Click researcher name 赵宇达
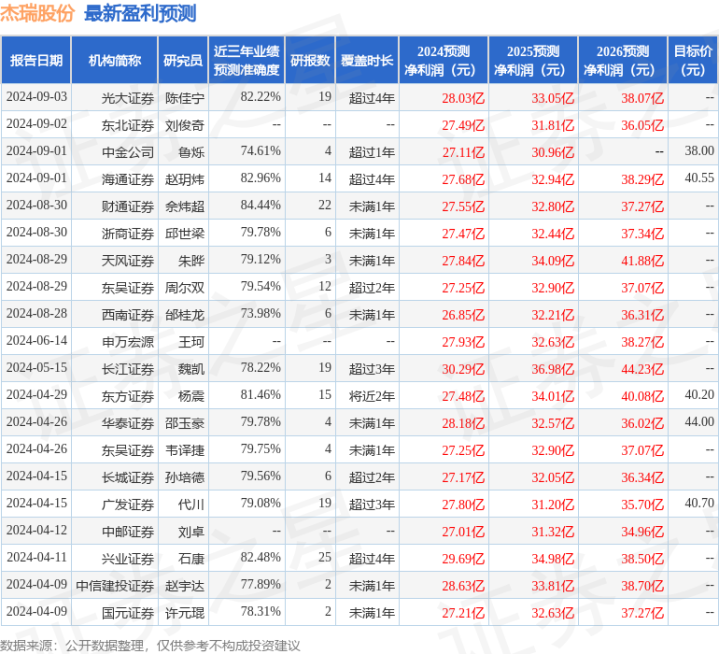The width and height of the screenshot is (719, 654). (x=185, y=585)
